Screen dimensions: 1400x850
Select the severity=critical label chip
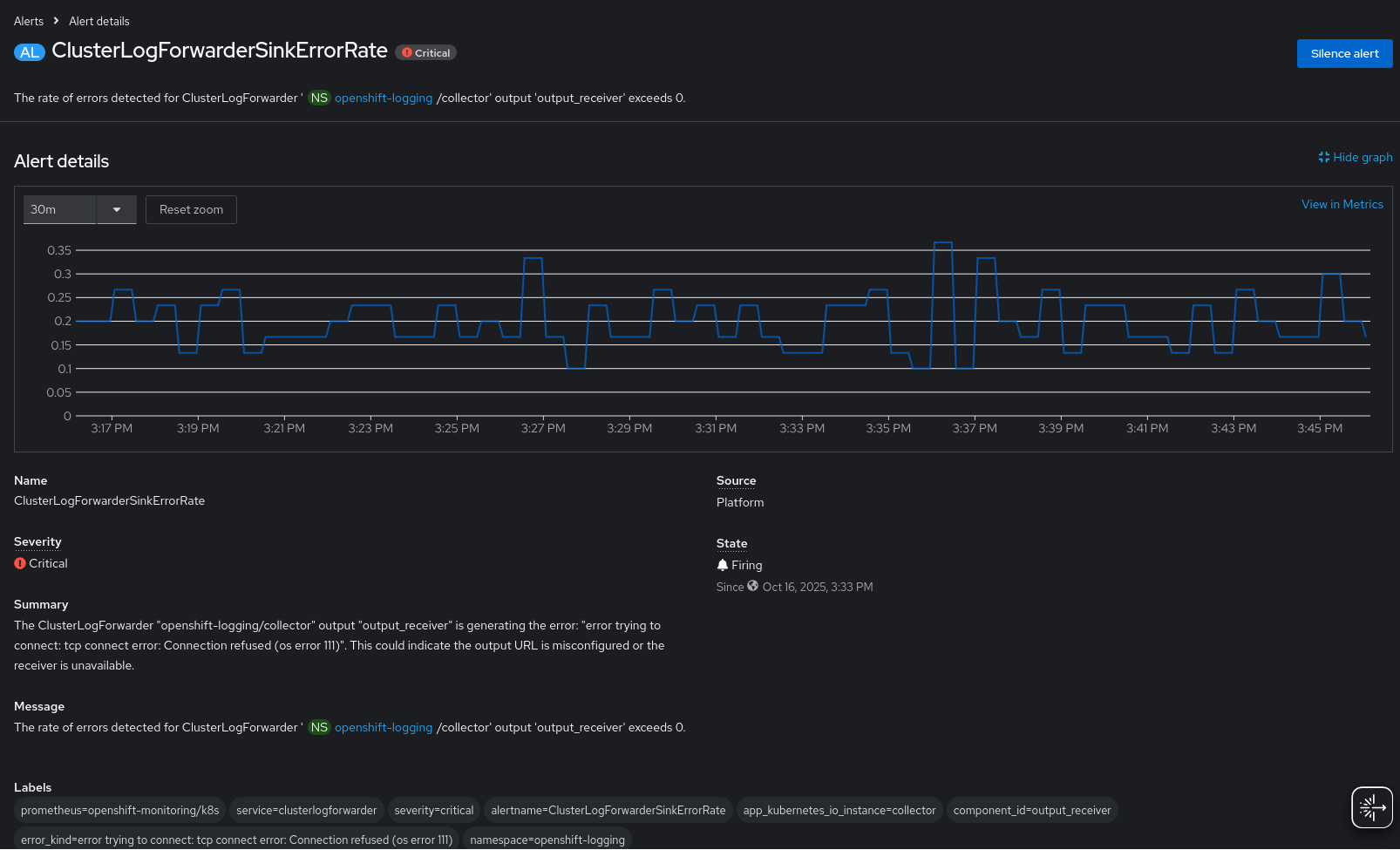(434, 810)
